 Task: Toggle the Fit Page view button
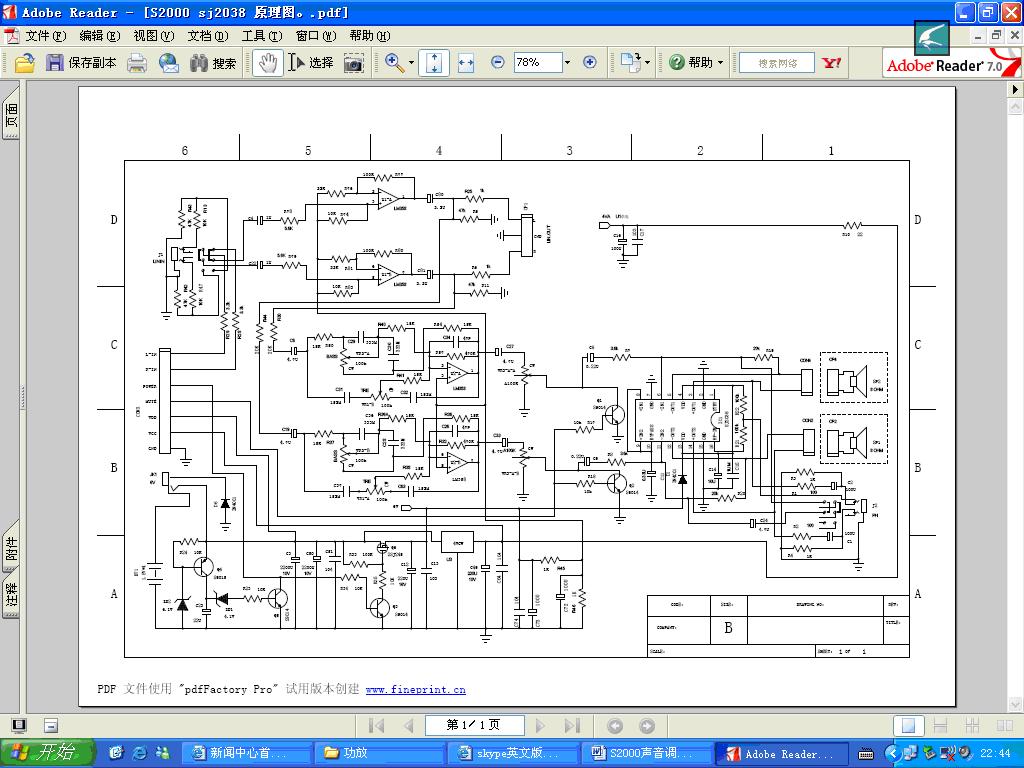tap(435, 63)
